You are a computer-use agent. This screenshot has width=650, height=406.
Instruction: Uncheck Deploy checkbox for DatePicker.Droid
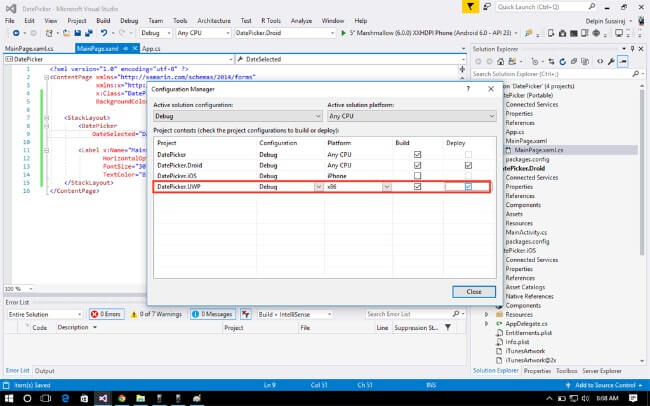(x=467, y=165)
